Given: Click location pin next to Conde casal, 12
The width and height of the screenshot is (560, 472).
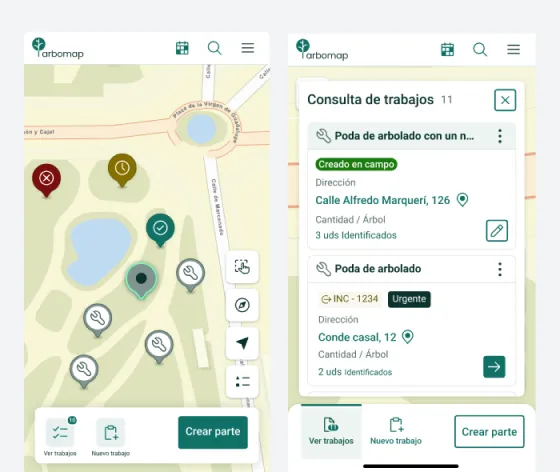Looking at the screenshot, I should 408,337.
